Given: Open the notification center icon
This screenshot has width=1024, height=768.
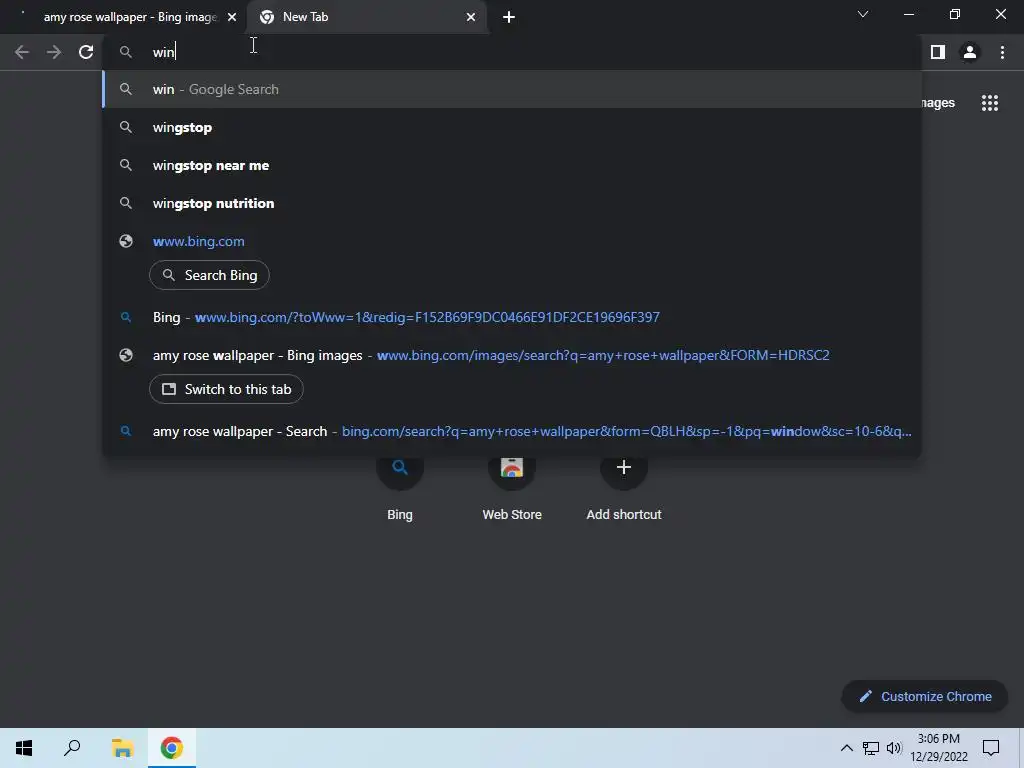Looking at the screenshot, I should pyautogui.click(x=991, y=748).
